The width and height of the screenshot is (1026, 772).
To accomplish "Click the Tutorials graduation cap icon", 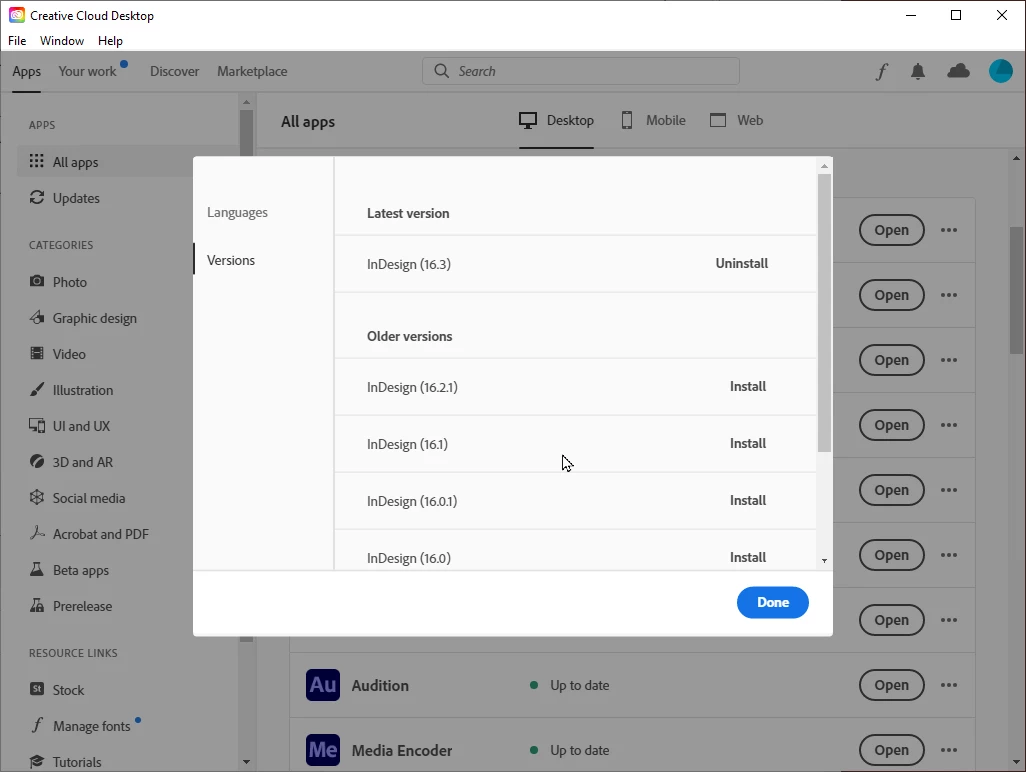I will 37,761.
